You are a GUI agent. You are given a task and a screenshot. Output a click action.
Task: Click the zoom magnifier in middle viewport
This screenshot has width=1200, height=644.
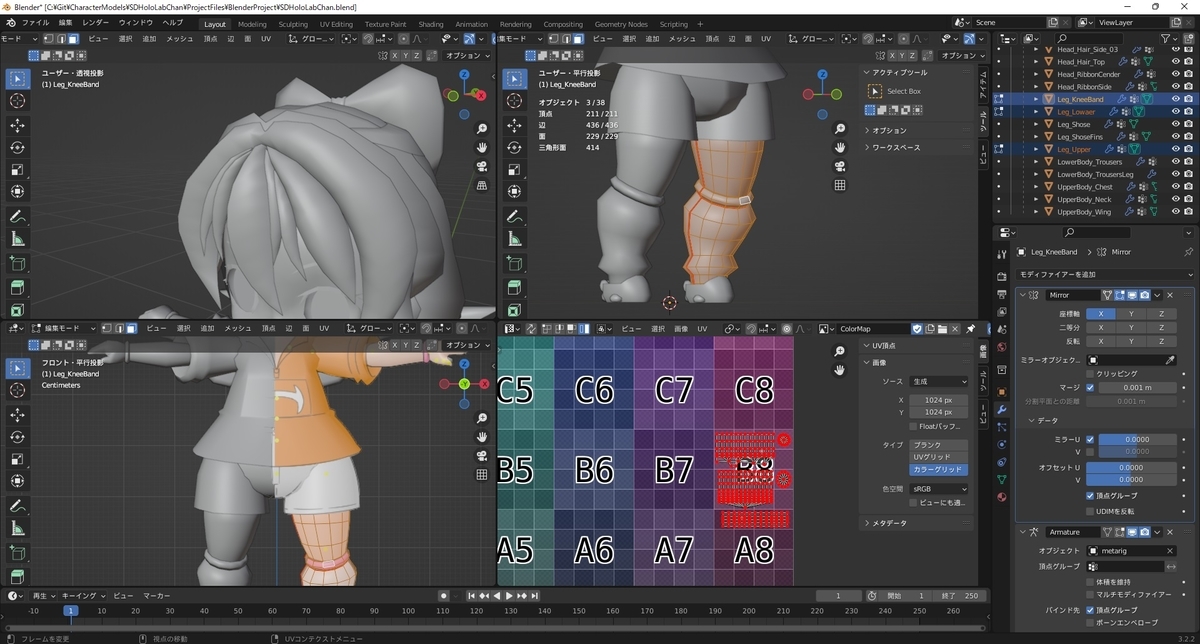tap(840, 129)
